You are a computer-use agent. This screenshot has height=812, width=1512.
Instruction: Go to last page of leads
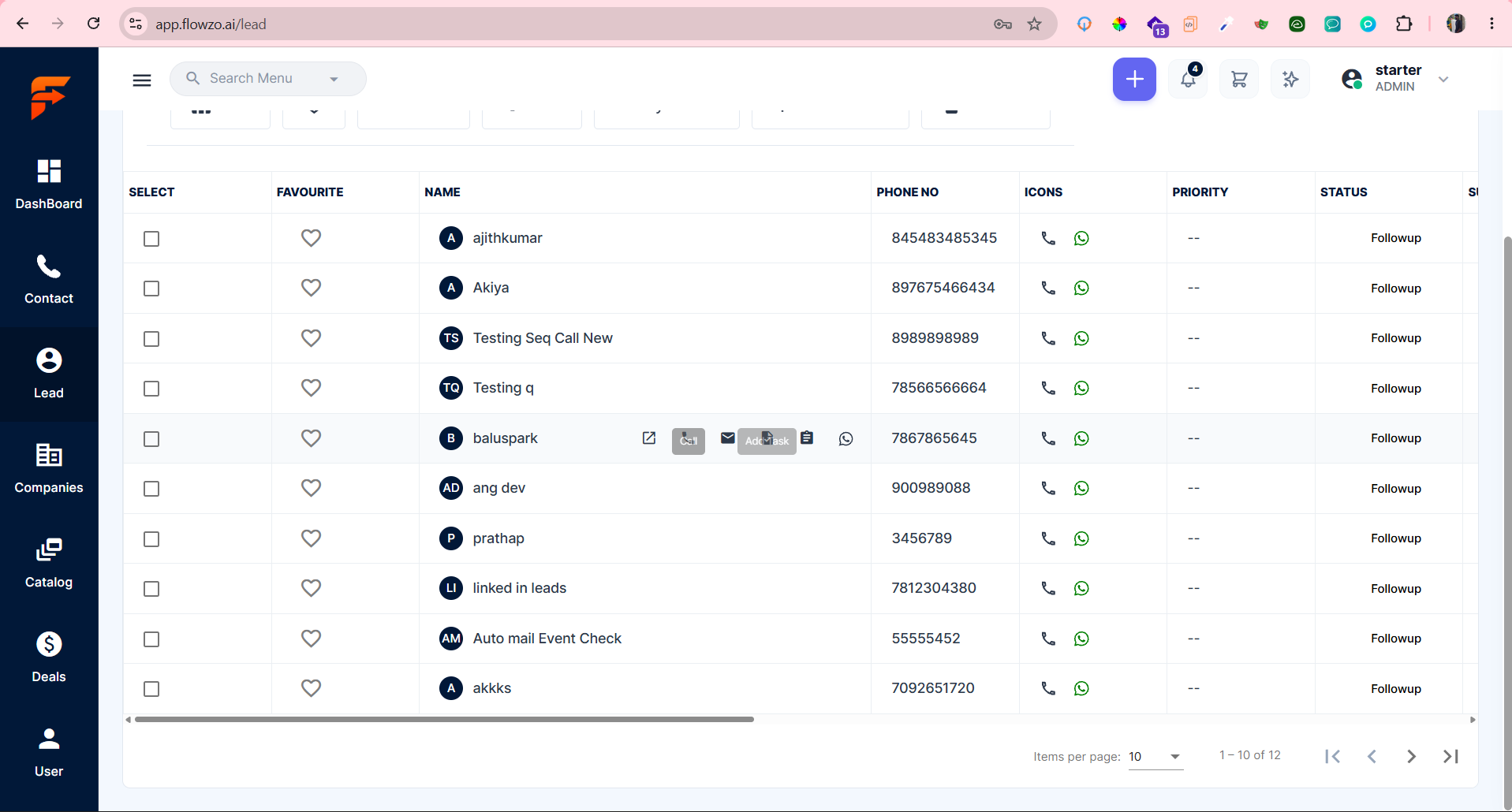coord(1451,757)
